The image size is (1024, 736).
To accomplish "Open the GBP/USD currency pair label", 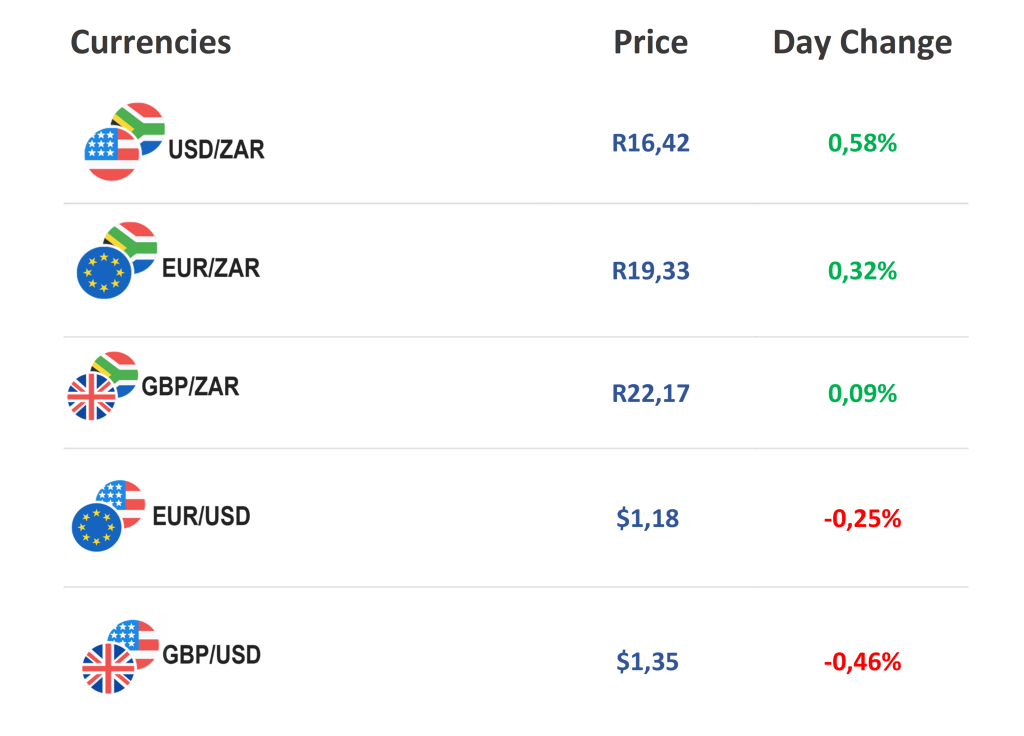I will [212, 655].
